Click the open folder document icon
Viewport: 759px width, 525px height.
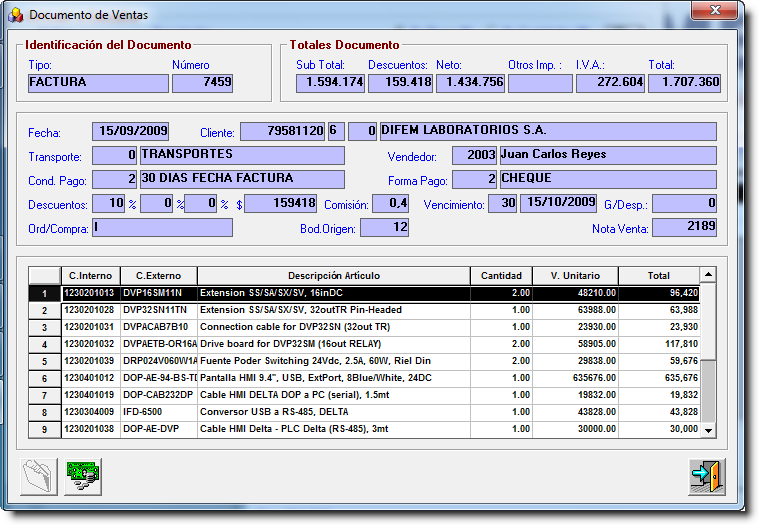click(x=39, y=476)
